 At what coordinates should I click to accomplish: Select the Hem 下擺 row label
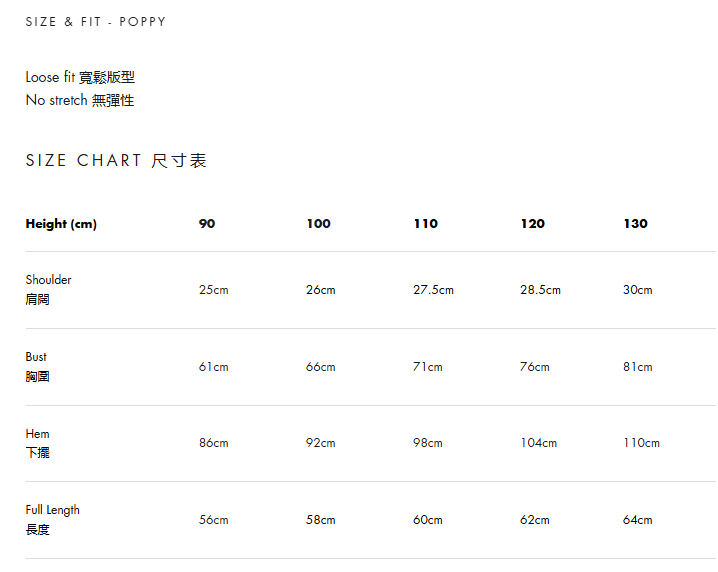(x=38, y=443)
